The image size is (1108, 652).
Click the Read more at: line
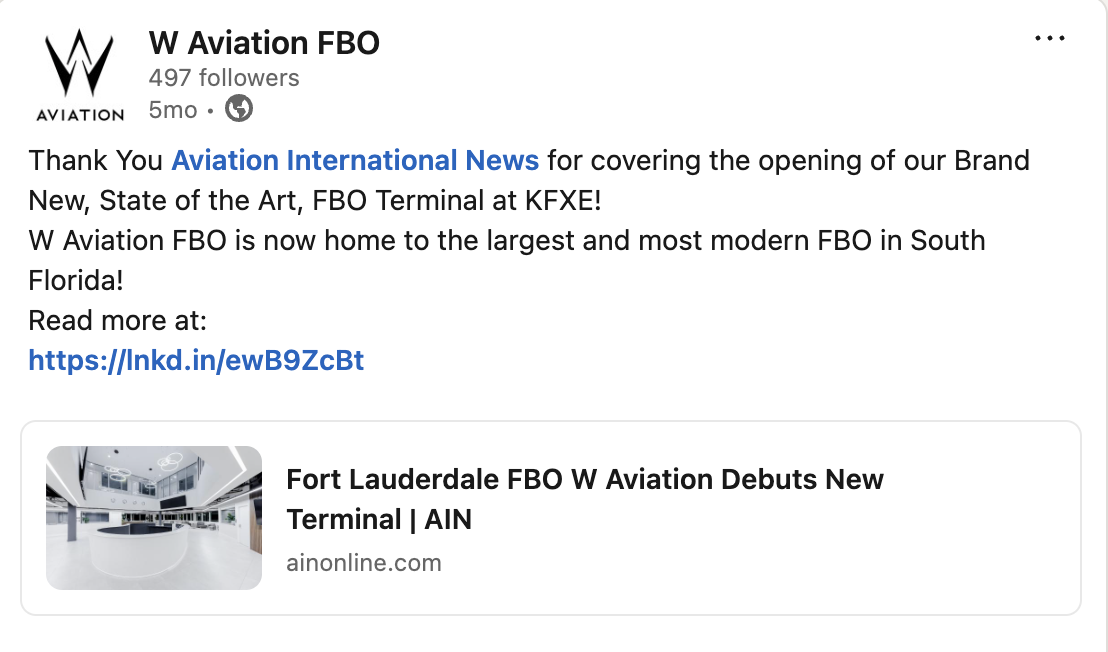pyautogui.click(x=117, y=321)
